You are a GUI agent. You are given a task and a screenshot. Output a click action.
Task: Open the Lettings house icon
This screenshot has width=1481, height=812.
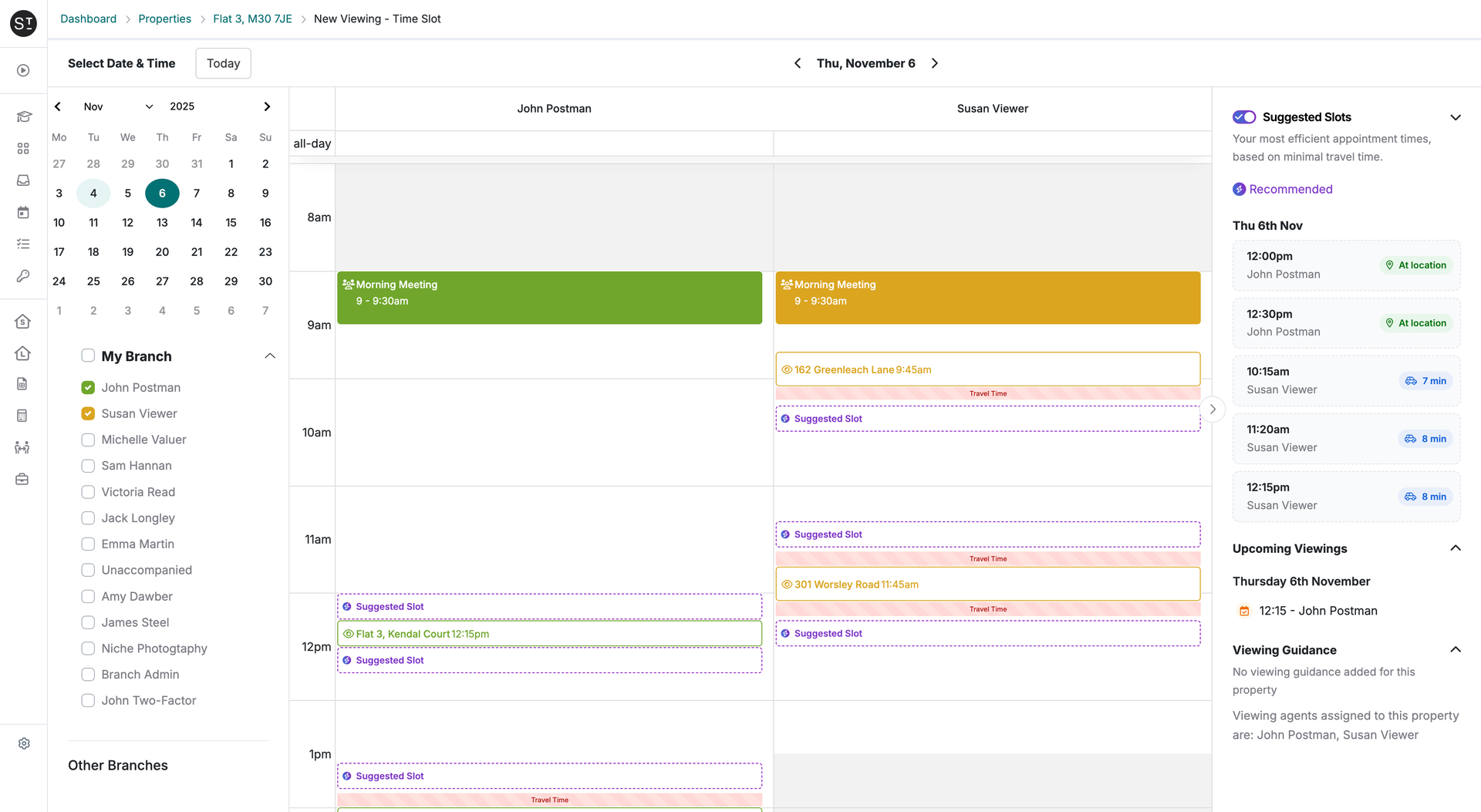click(x=23, y=353)
